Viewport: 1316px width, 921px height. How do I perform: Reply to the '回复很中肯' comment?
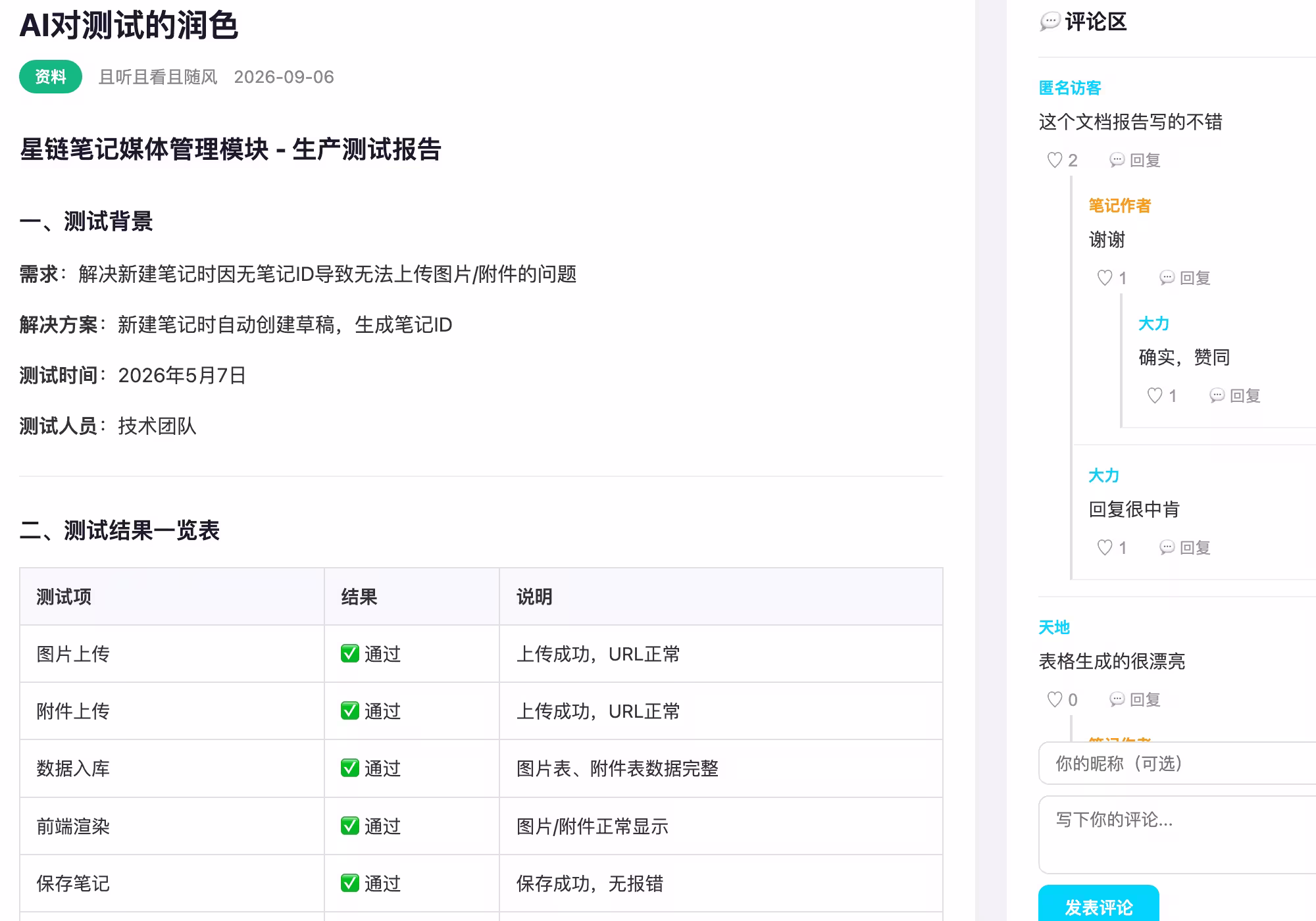click(x=1184, y=547)
